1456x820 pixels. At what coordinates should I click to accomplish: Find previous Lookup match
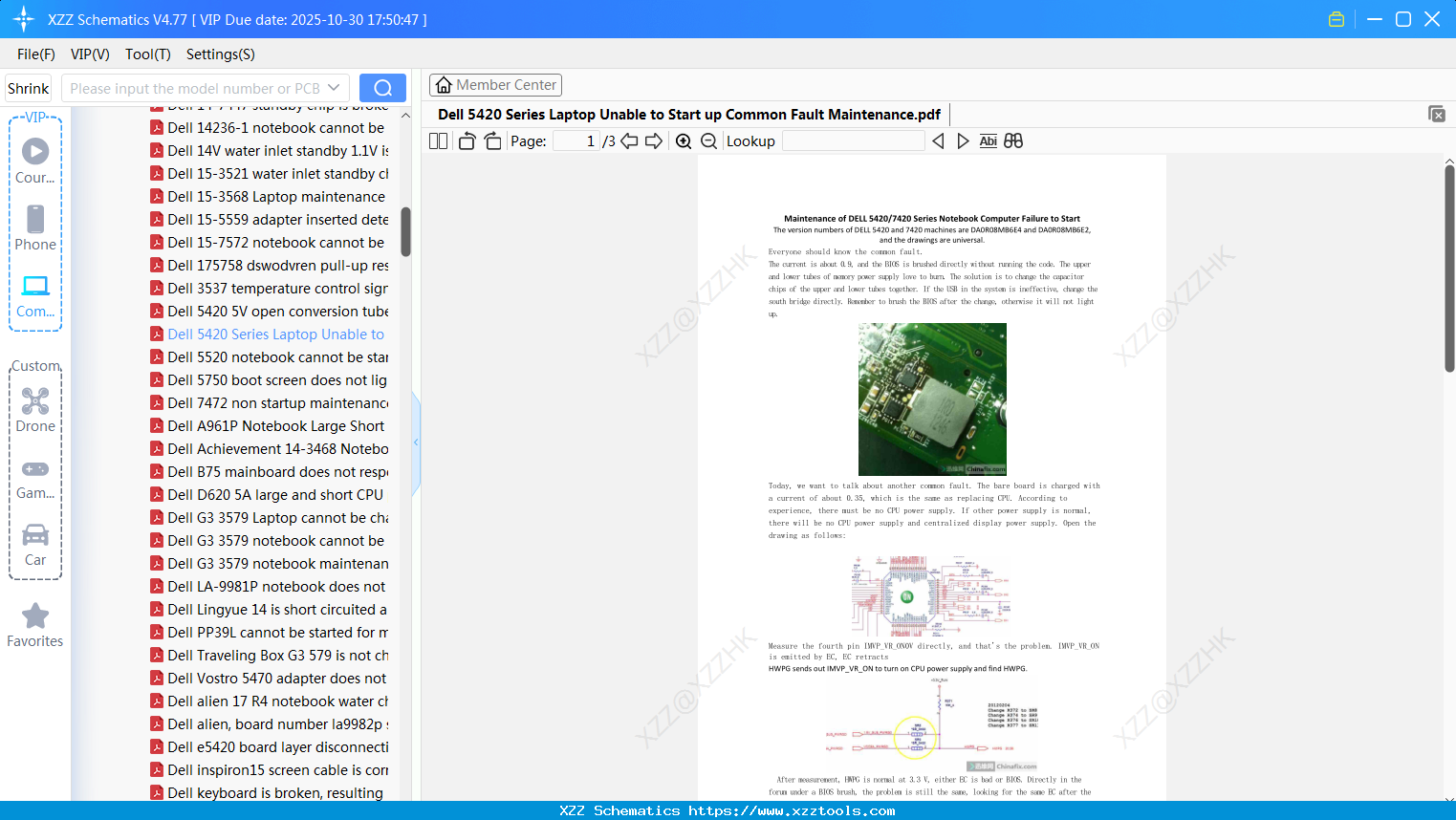(938, 141)
